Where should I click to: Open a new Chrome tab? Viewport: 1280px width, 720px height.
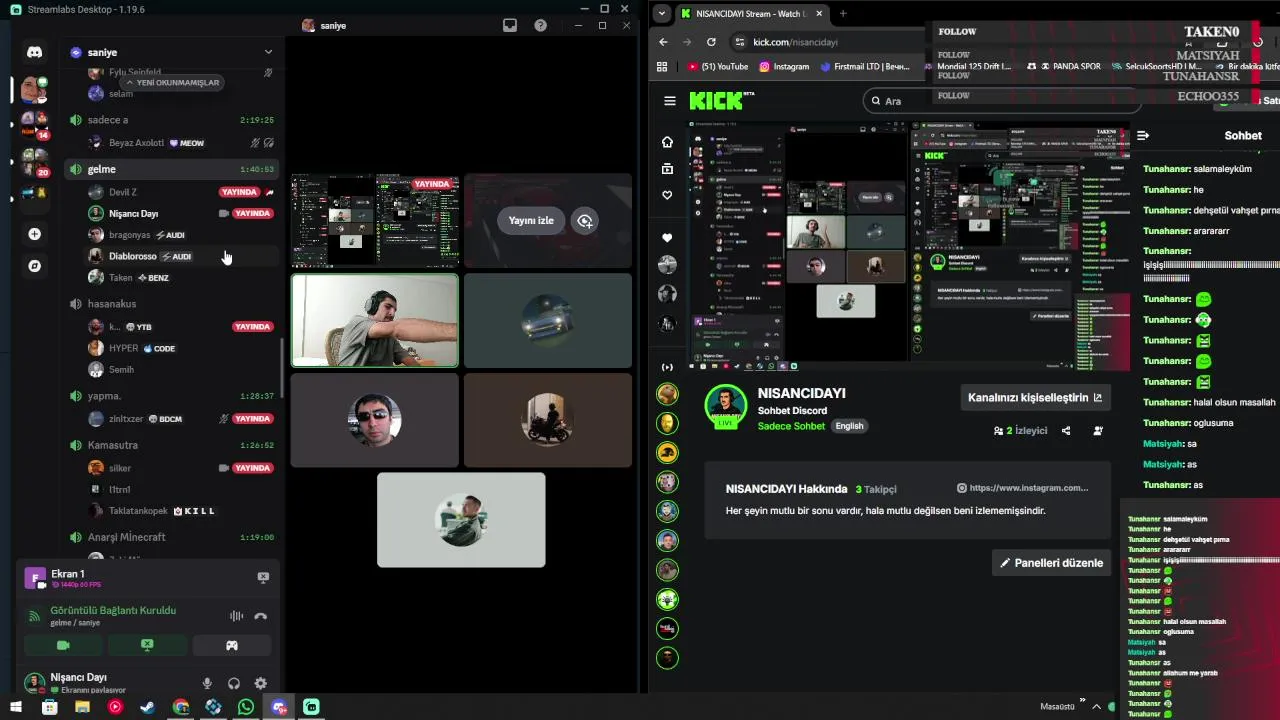843,13
